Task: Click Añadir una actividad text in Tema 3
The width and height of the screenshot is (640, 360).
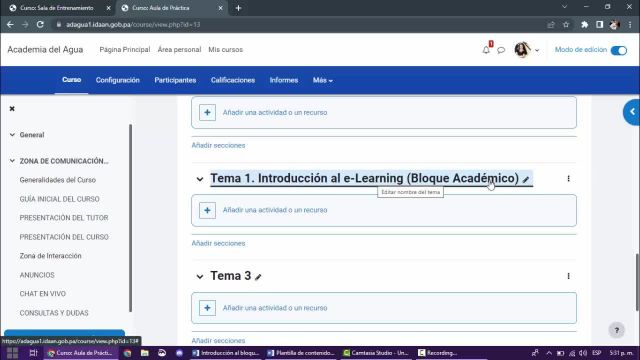Action: pyautogui.click(x=275, y=308)
